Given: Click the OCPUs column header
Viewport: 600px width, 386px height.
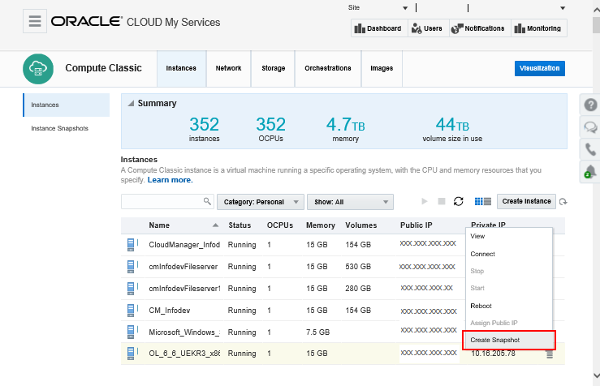Looking at the screenshot, I should click(280, 225).
